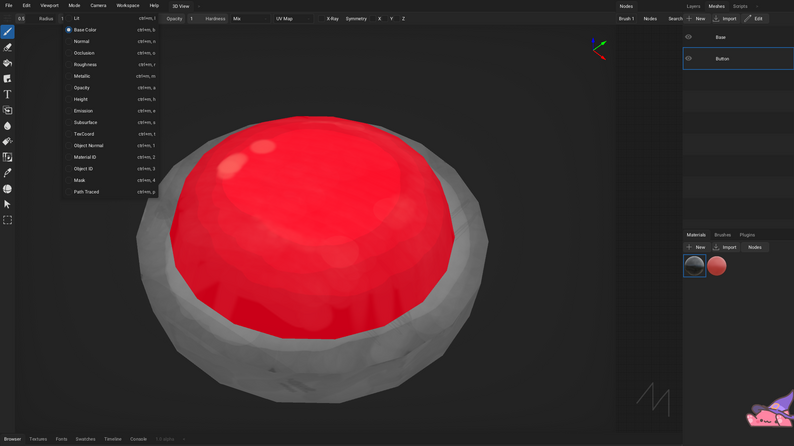Open the Workspace menu
The height and width of the screenshot is (446, 794).
(x=128, y=6)
